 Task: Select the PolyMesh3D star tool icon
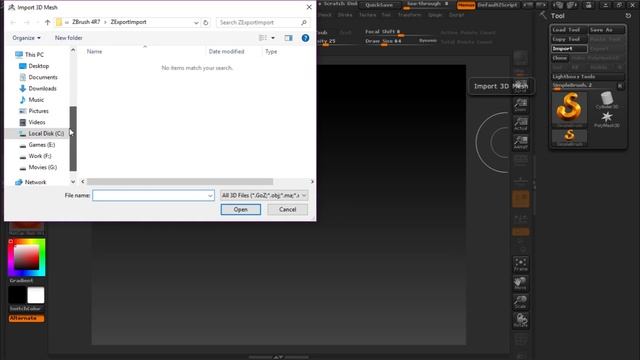[607, 119]
